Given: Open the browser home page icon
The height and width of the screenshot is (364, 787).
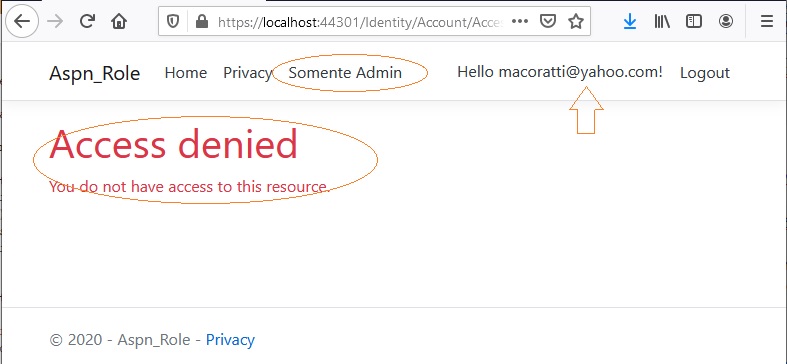Looking at the screenshot, I should click(119, 21).
